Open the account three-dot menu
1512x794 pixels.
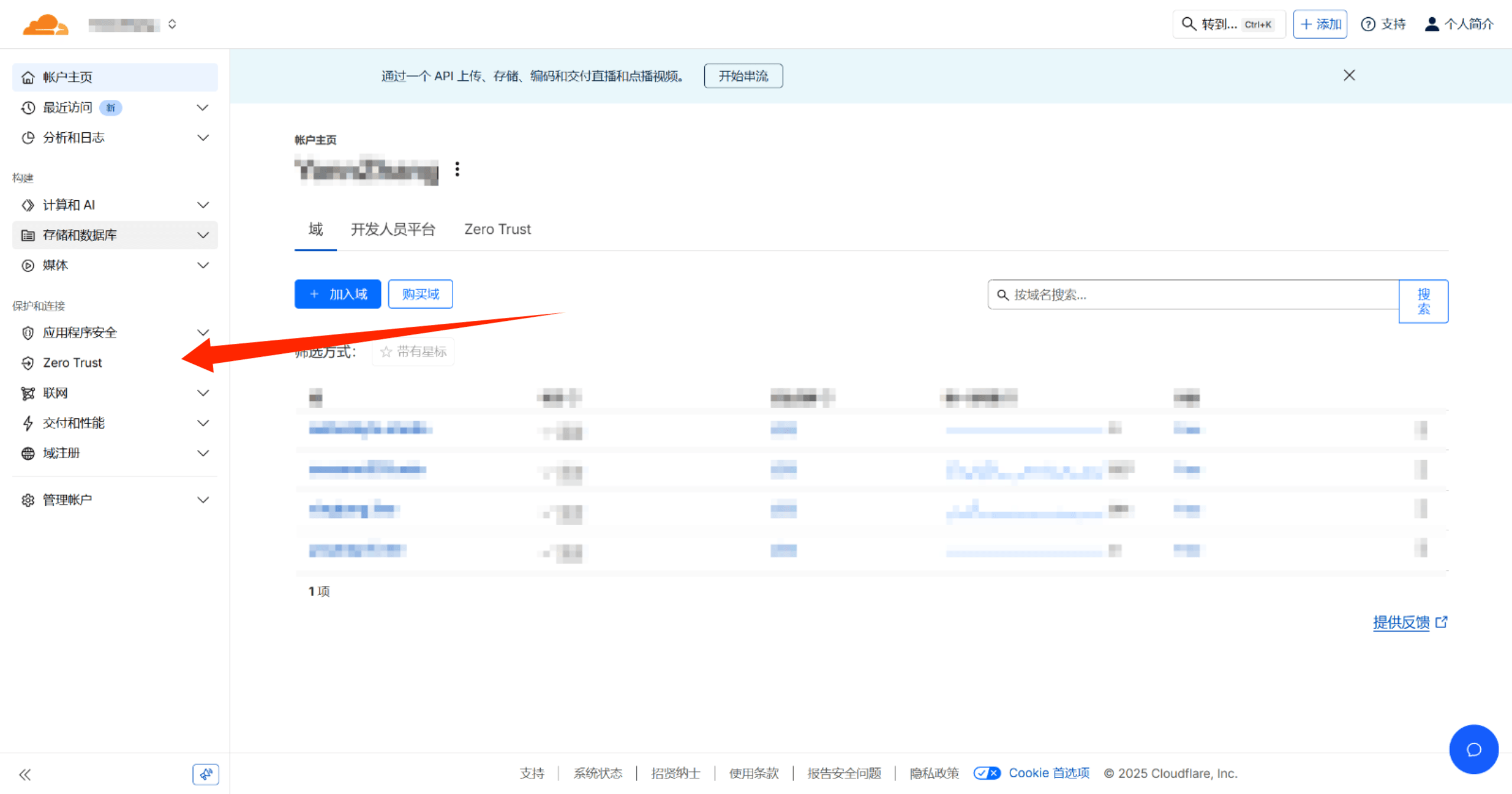(457, 169)
